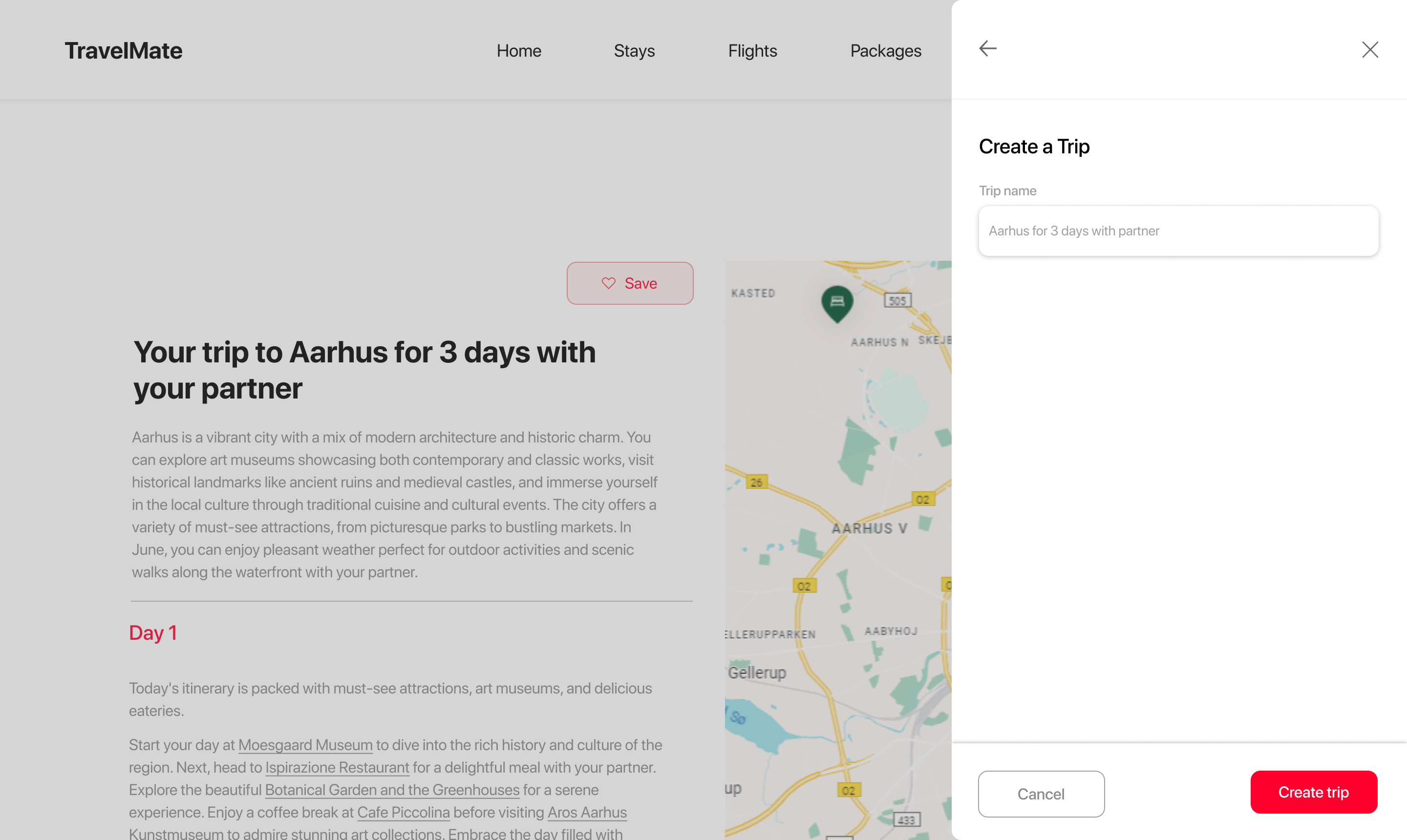The width and height of the screenshot is (1407, 840).
Task: Open the Aros Aarhus link
Action: click(587, 812)
